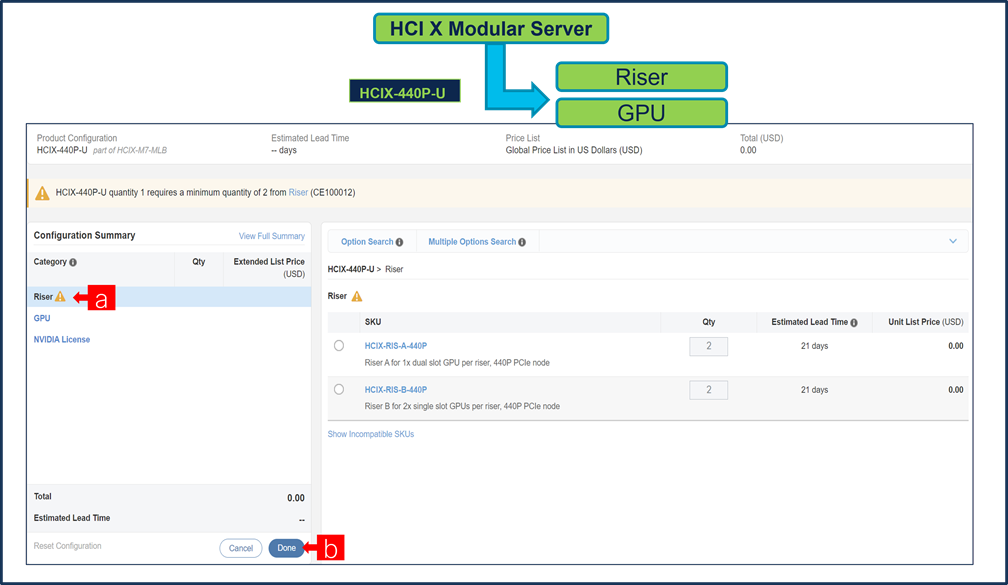Open the GPU category
The width and height of the screenshot is (1008, 585).
pos(42,318)
